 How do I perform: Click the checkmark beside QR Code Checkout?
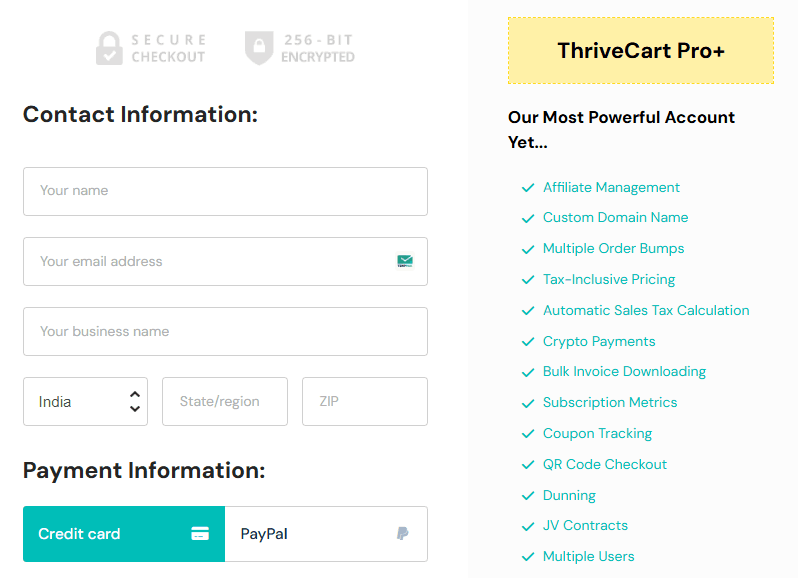point(528,464)
